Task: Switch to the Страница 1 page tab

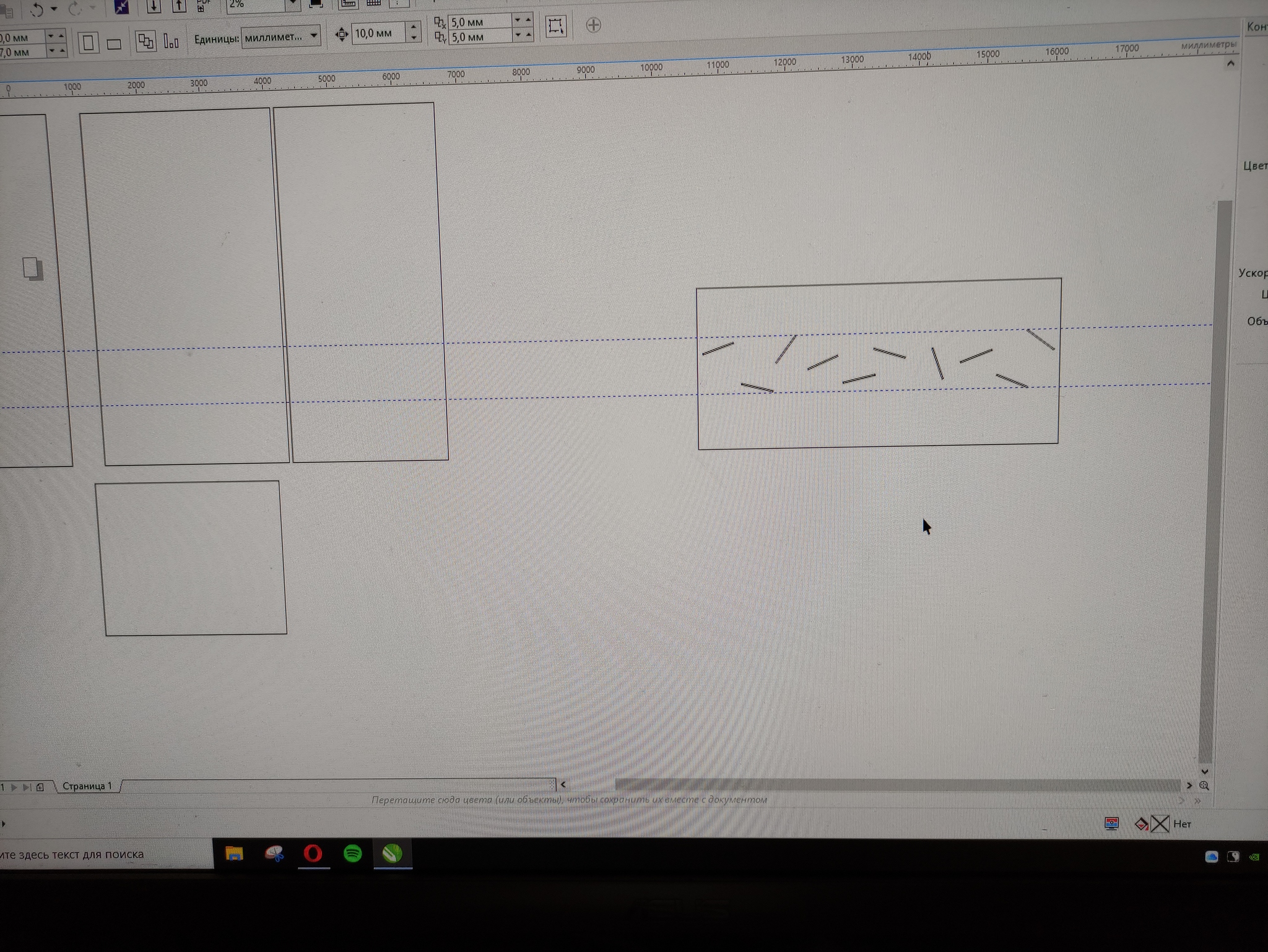Action: click(x=87, y=785)
